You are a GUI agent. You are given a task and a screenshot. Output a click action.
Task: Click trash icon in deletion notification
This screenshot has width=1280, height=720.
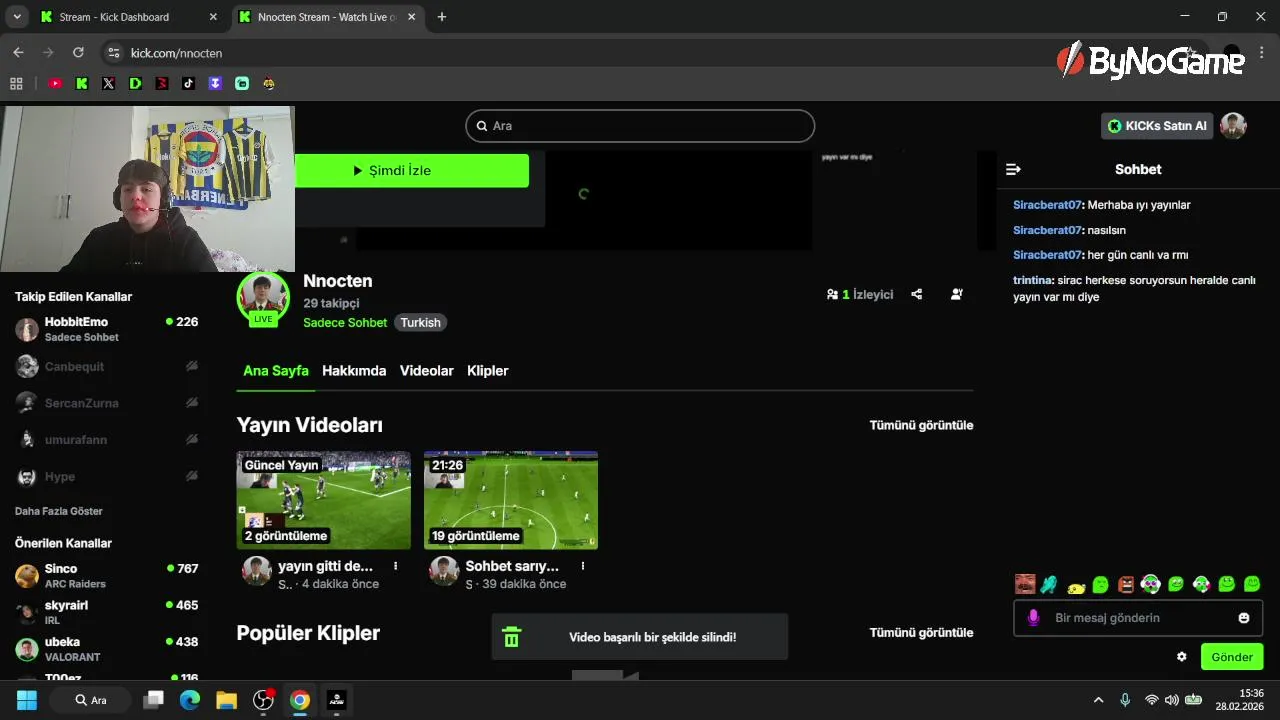pos(511,637)
